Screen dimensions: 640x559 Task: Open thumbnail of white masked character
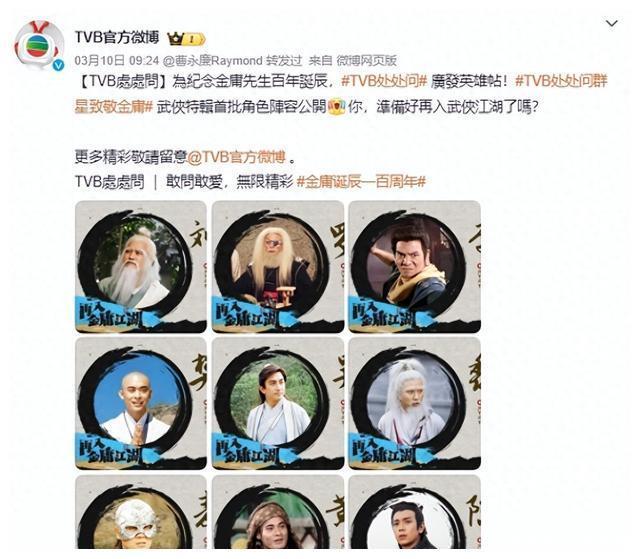[x=141, y=512]
